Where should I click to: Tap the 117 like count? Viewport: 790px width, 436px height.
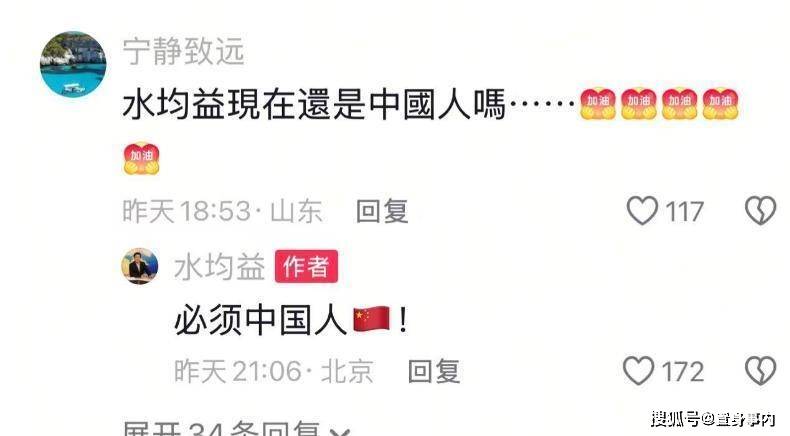click(684, 211)
